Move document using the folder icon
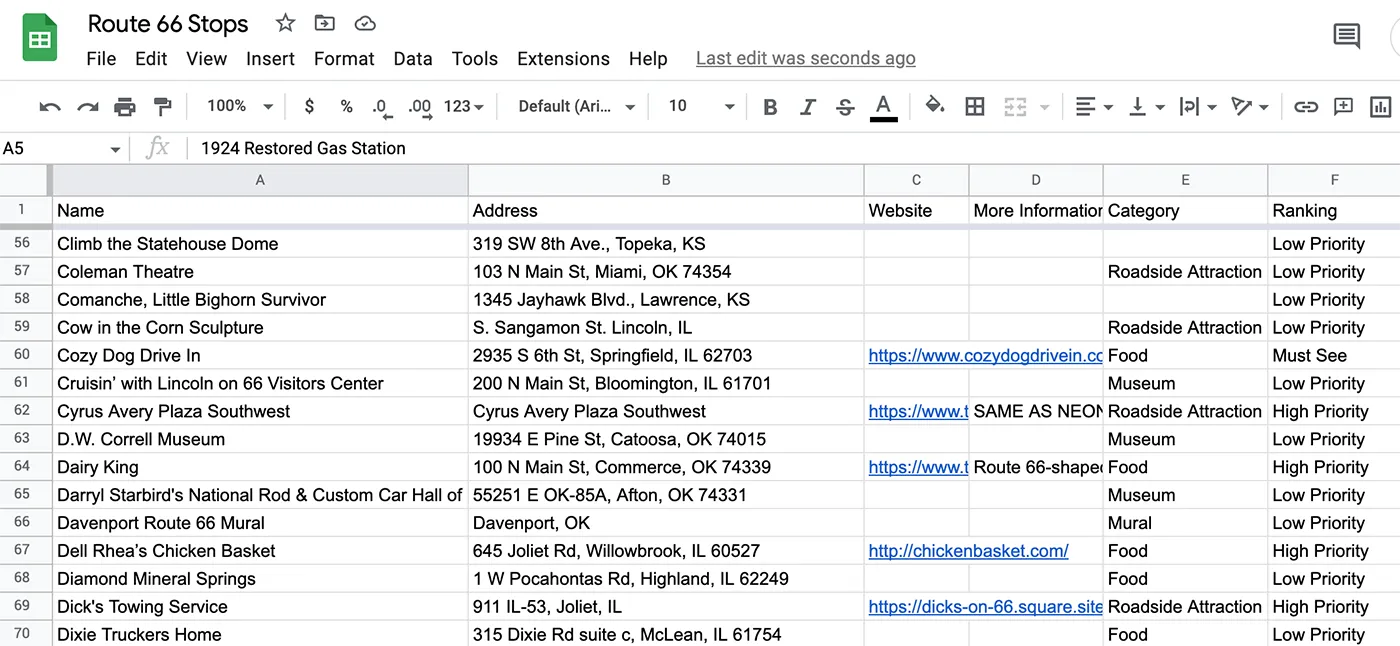 325,23
